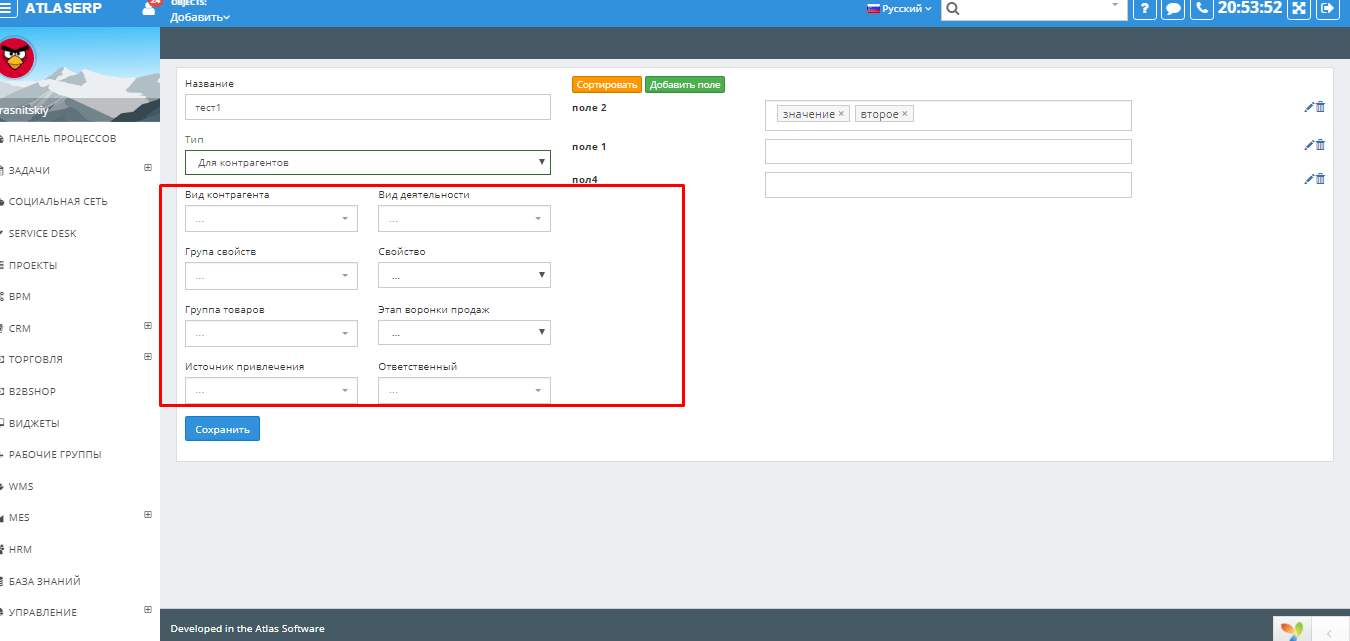Expand the 'УПРАВЛЕНИЕ' sidebar submenu

148,610
